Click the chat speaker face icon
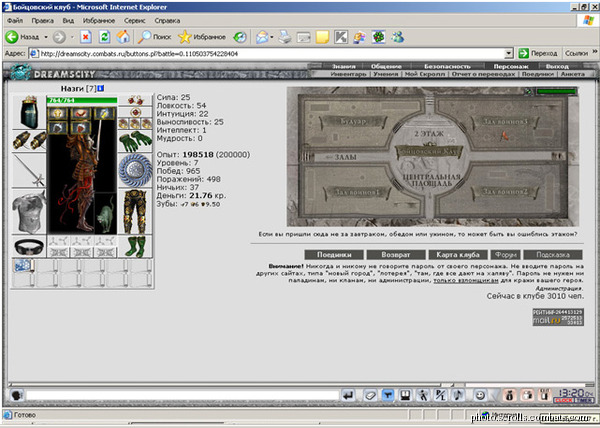The image size is (600, 428). click(16, 395)
